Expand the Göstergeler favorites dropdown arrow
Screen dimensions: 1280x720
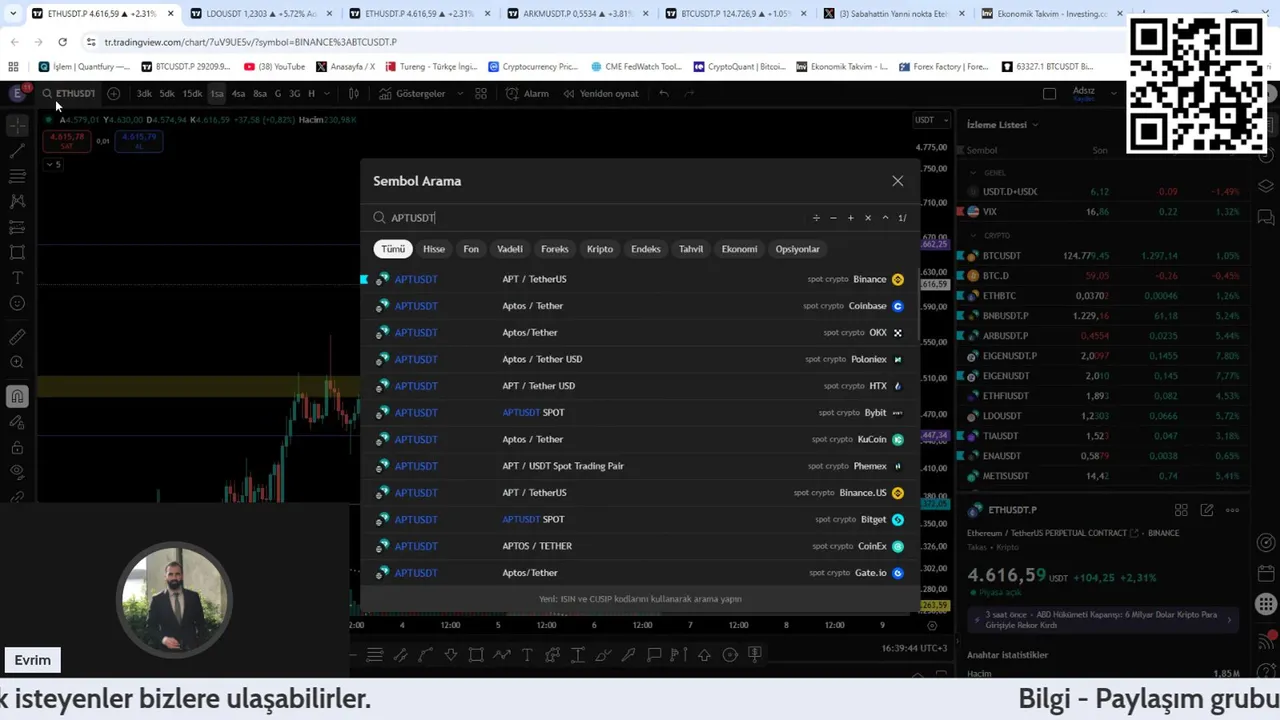coord(460,93)
